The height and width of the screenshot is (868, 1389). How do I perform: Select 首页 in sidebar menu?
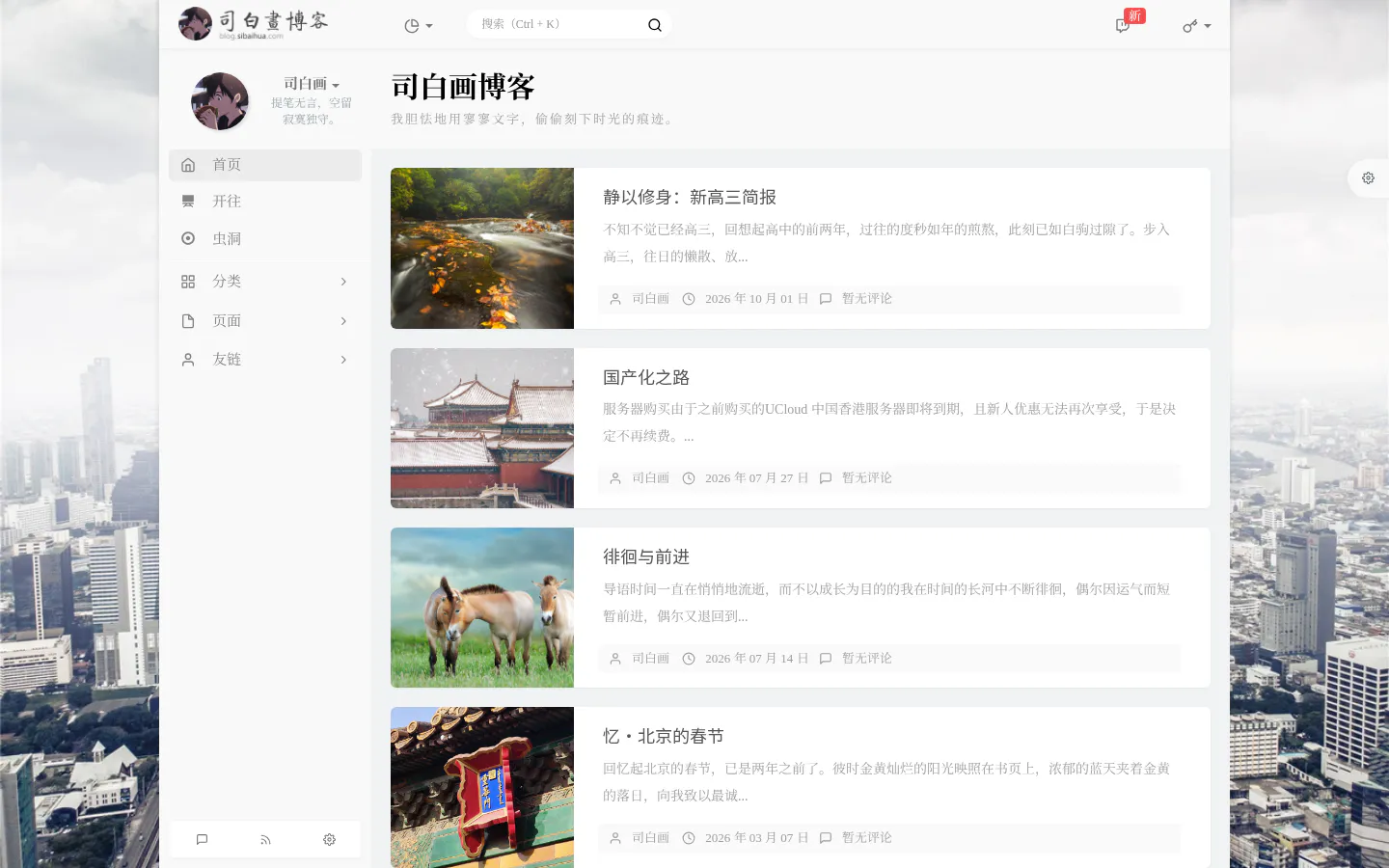click(265, 165)
